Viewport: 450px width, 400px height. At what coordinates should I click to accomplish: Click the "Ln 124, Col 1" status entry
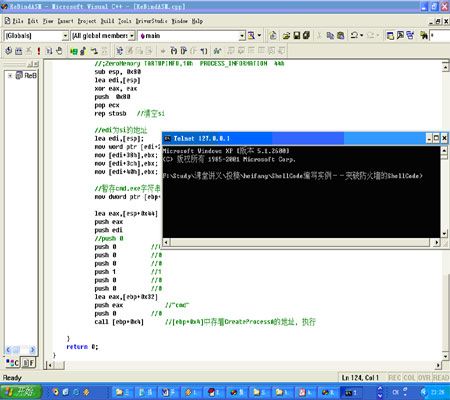(x=361, y=377)
